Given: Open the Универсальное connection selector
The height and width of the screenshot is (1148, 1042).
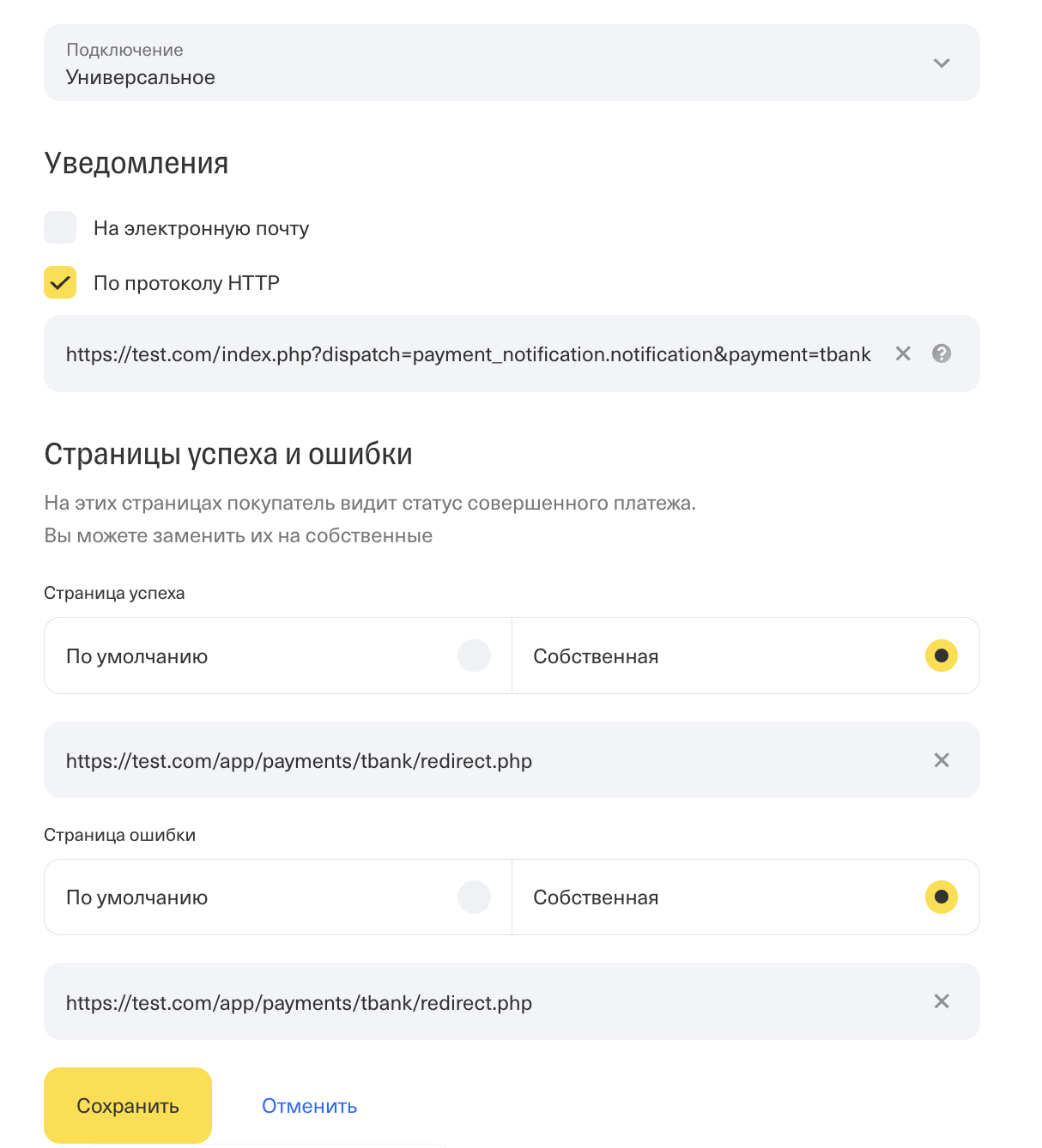Looking at the screenshot, I should pos(512,63).
